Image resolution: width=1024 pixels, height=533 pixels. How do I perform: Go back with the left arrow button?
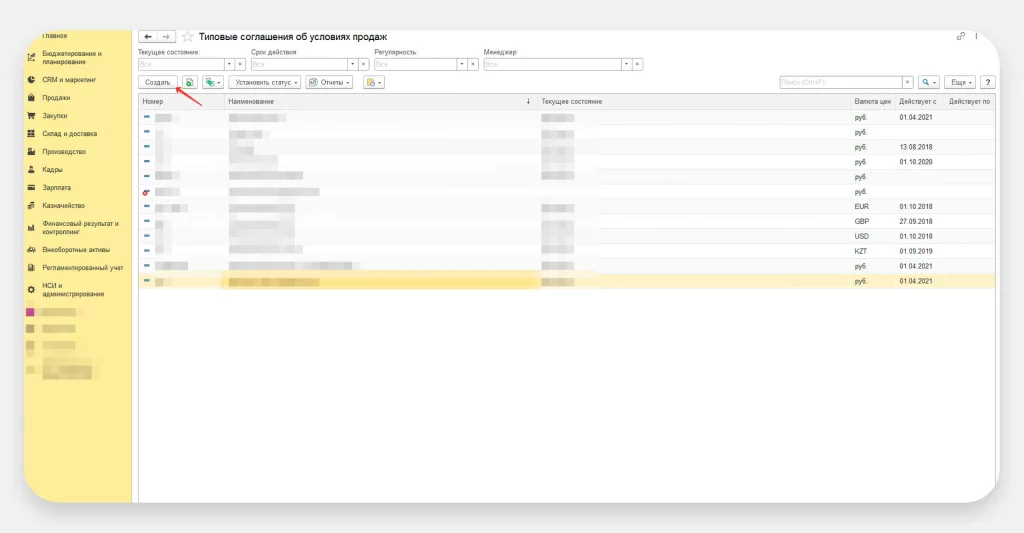[x=148, y=36]
